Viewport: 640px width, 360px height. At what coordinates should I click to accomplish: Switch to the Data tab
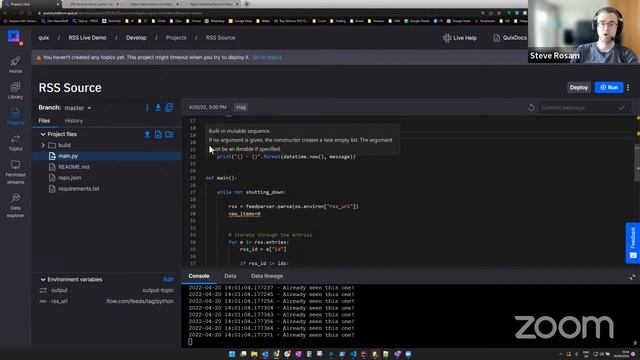pyautogui.click(x=230, y=276)
